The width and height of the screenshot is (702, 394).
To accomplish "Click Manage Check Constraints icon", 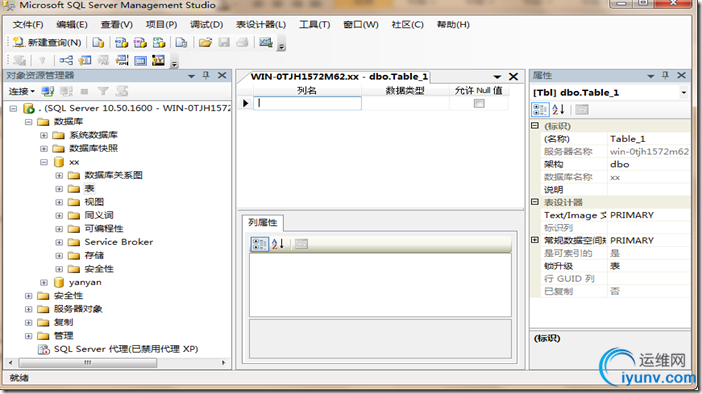I will coord(140,60).
